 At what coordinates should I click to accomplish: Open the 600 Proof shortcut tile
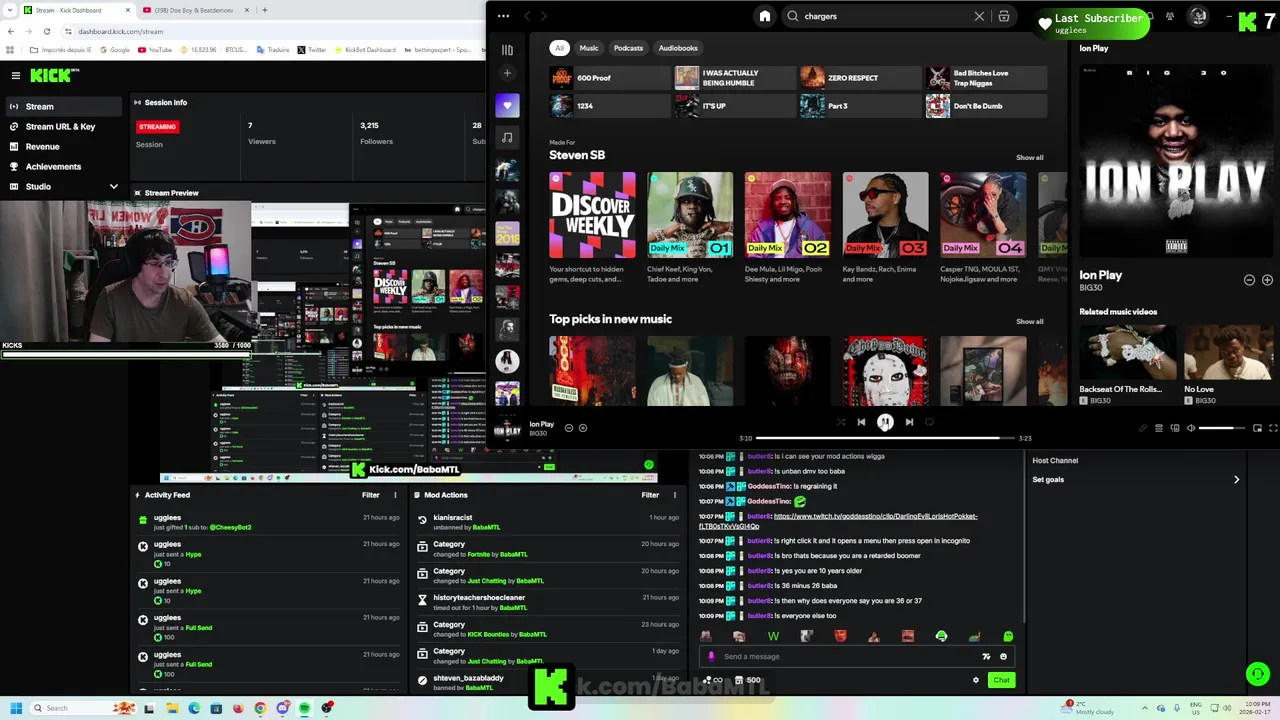pos(609,78)
